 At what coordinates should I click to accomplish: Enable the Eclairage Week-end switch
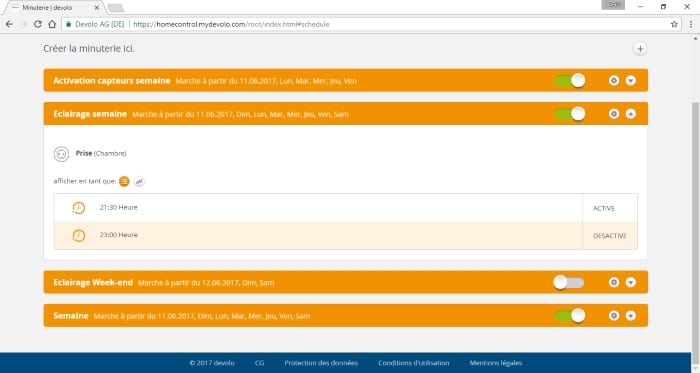coord(568,282)
